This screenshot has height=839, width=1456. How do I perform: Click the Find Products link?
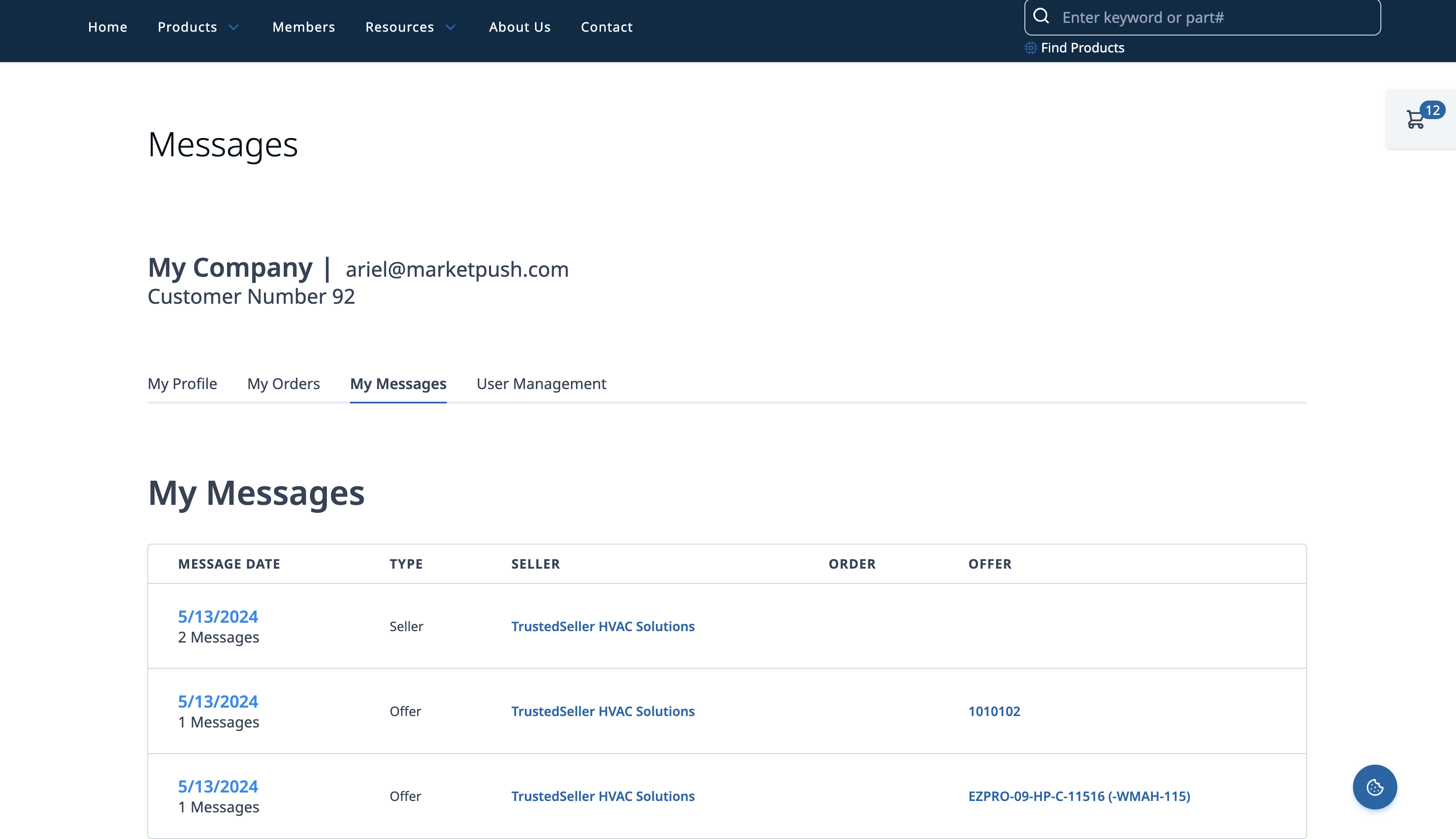(1082, 48)
